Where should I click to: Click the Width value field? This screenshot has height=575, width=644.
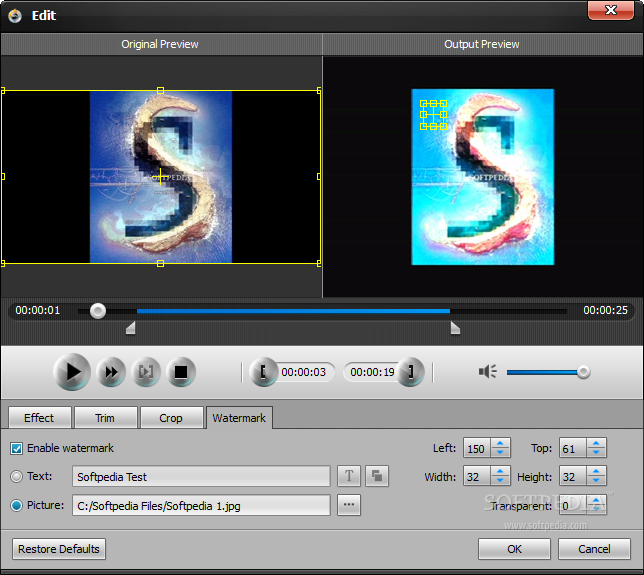(x=477, y=476)
